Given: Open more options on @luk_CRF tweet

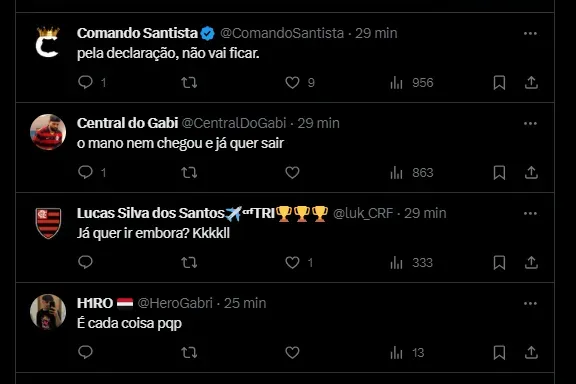Looking at the screenshot, I should pyautogui.click(x=530, y=213).
